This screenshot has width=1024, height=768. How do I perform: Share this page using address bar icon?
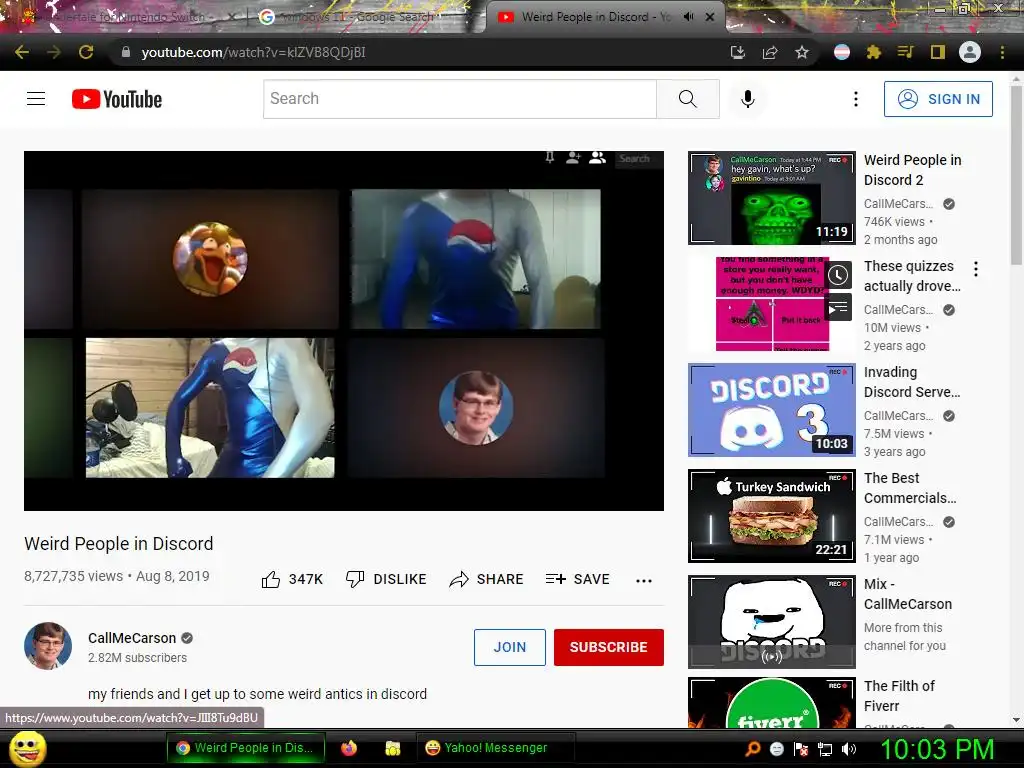770,52
